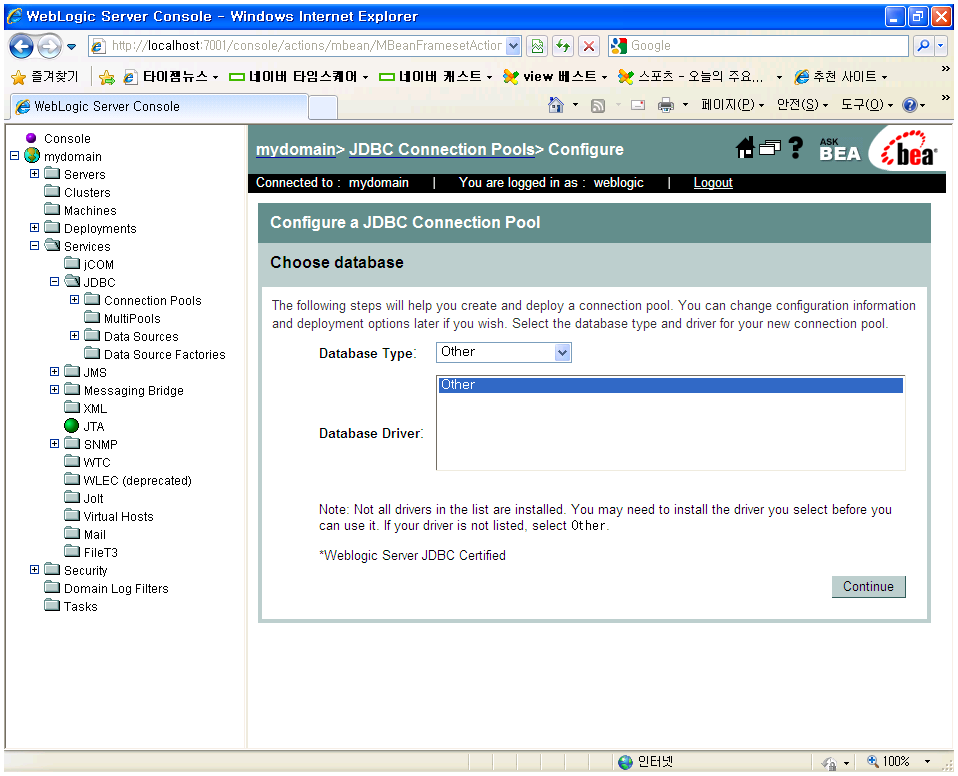Open the 추천 사이트 favorites link
This screenshot has height=776, width=958.
point(841,77)
